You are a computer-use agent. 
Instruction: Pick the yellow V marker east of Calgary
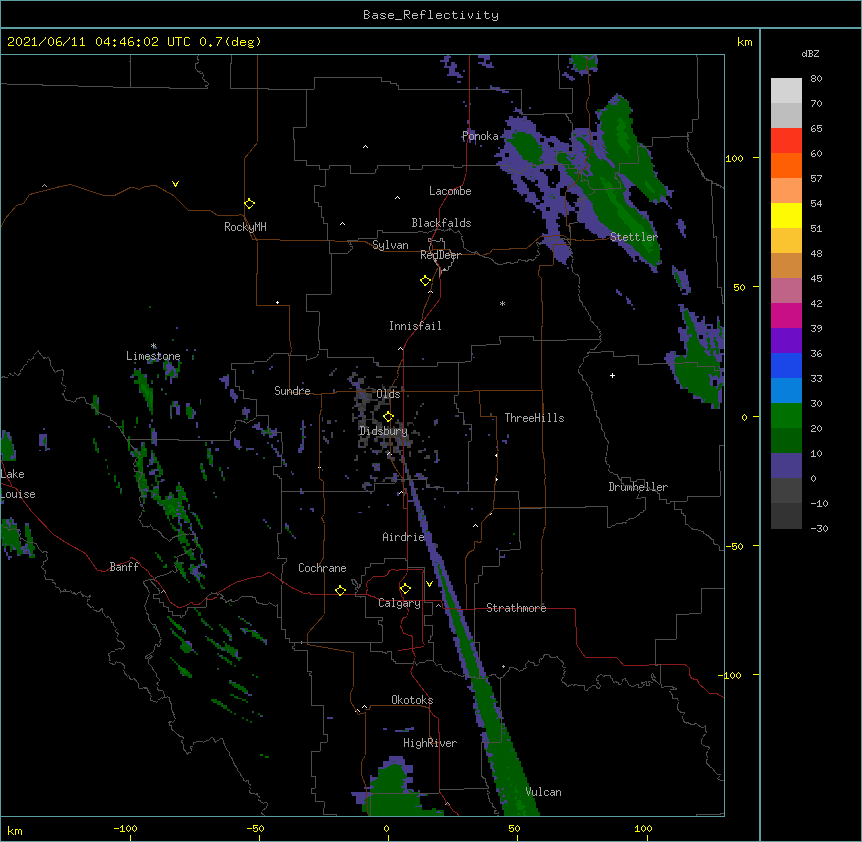pos(429,584)
